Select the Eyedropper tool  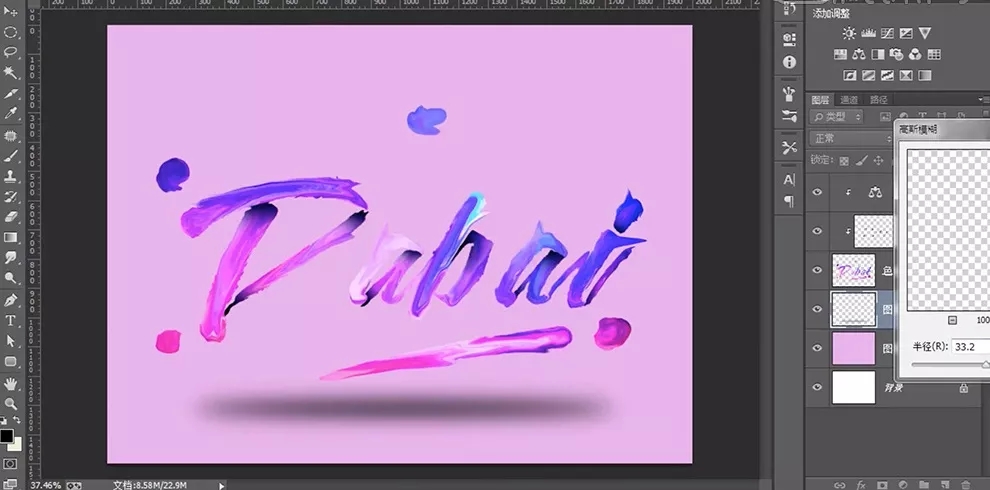(10, 114)
